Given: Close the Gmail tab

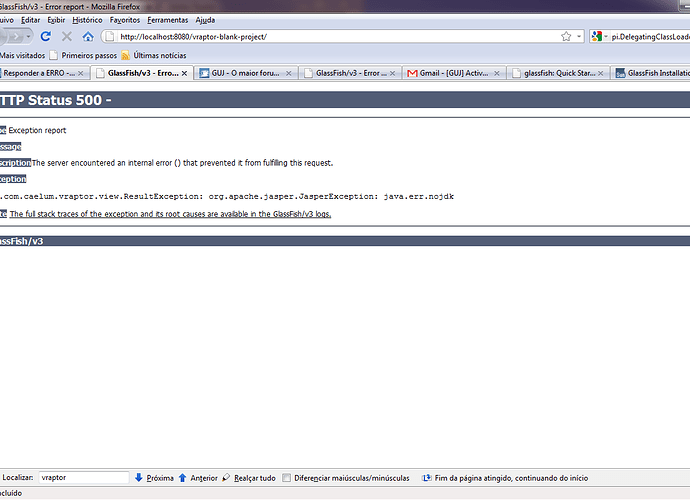Looking at the screenshot, I should tap(497, 74).
